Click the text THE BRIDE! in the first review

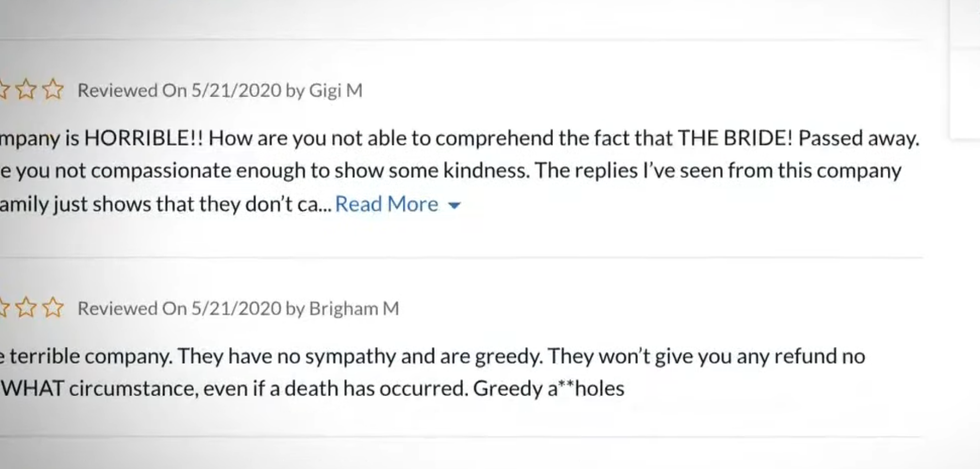735,139
